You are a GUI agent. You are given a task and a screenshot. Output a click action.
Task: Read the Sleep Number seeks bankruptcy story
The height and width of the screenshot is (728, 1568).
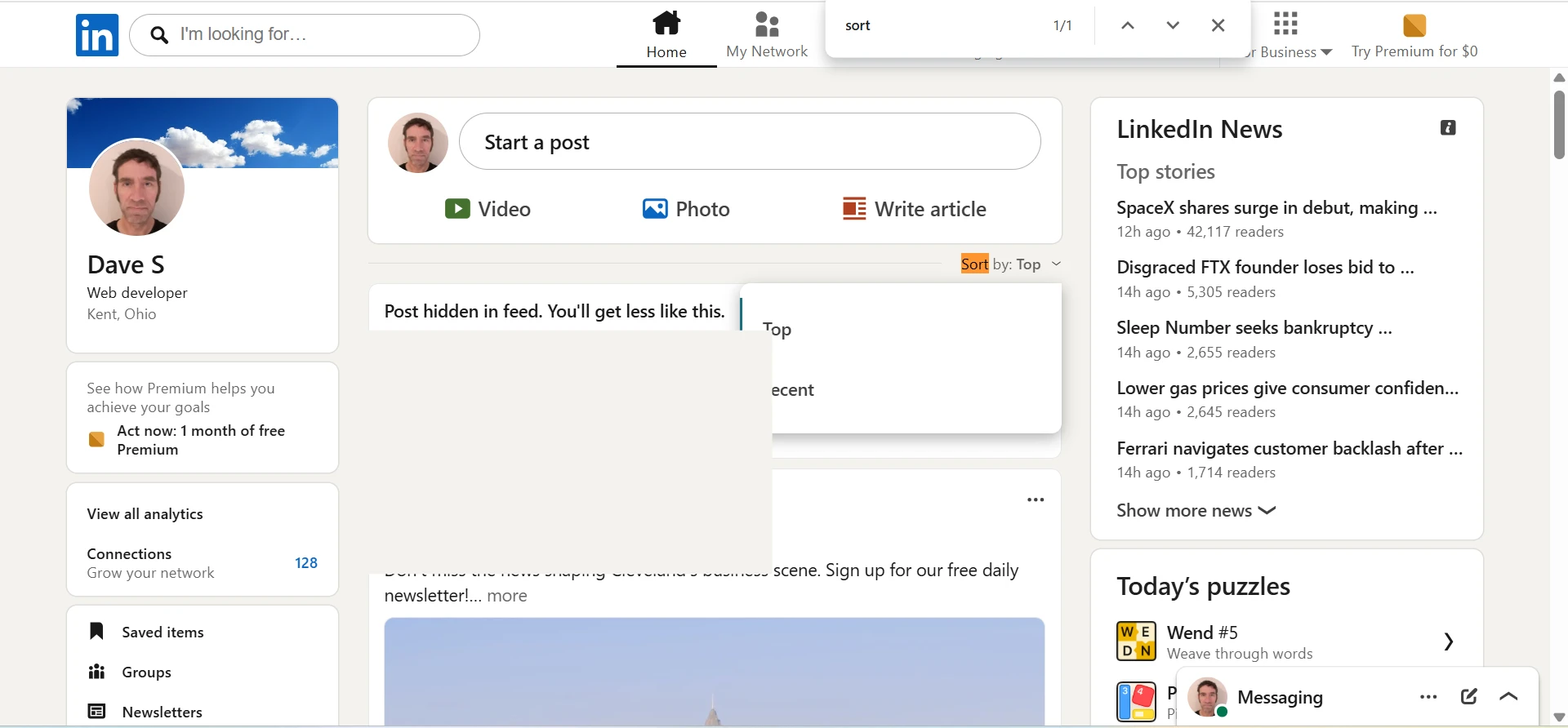pos(1254,328)
